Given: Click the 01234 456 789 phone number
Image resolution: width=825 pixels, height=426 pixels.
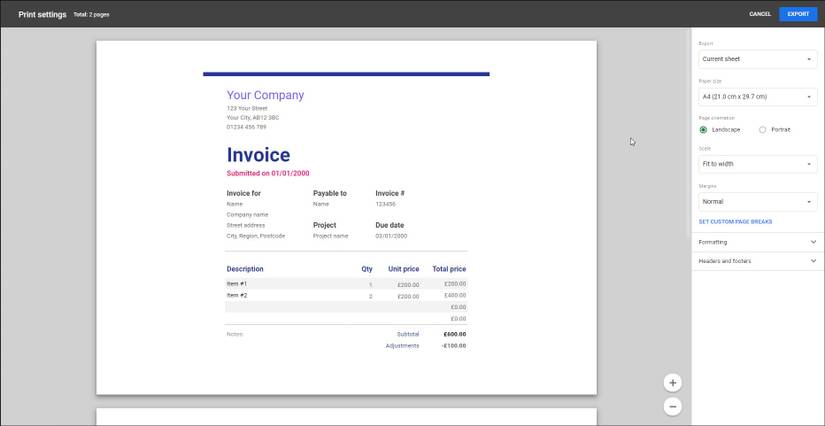Looking at the screenshot, I should pos(246,127).
